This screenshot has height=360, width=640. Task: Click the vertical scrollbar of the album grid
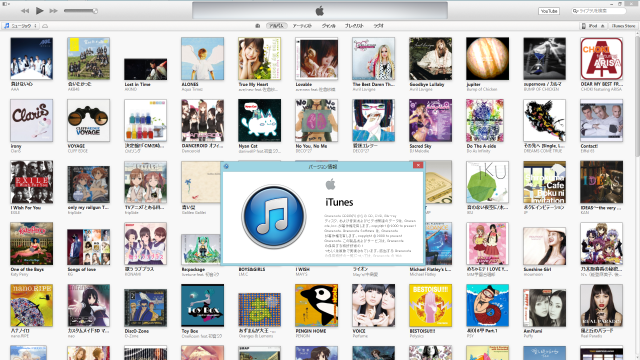pyautogui.click(x=637, y=96)
